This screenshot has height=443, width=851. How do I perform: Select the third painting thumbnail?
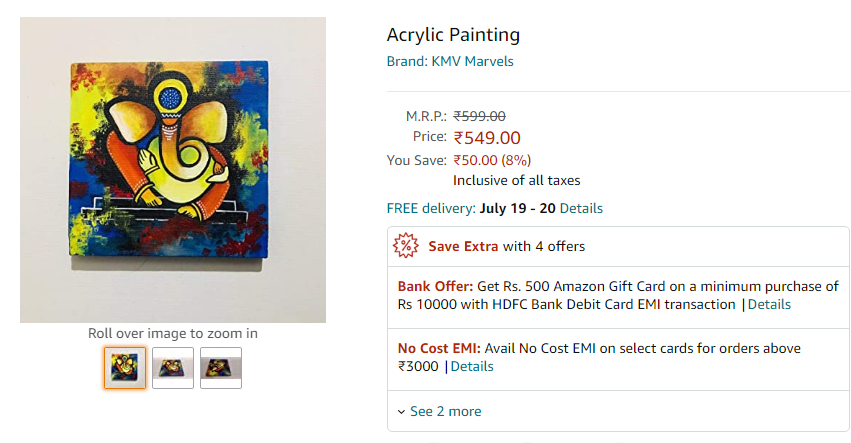tap(221, 368)
